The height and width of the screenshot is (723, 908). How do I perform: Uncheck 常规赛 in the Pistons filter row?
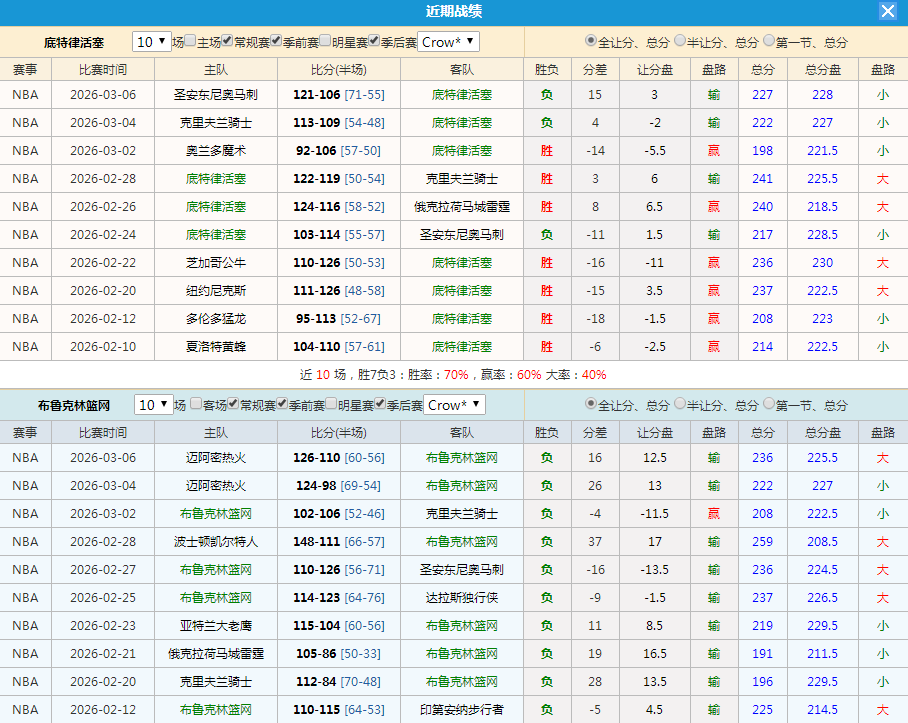coord(227,41)
